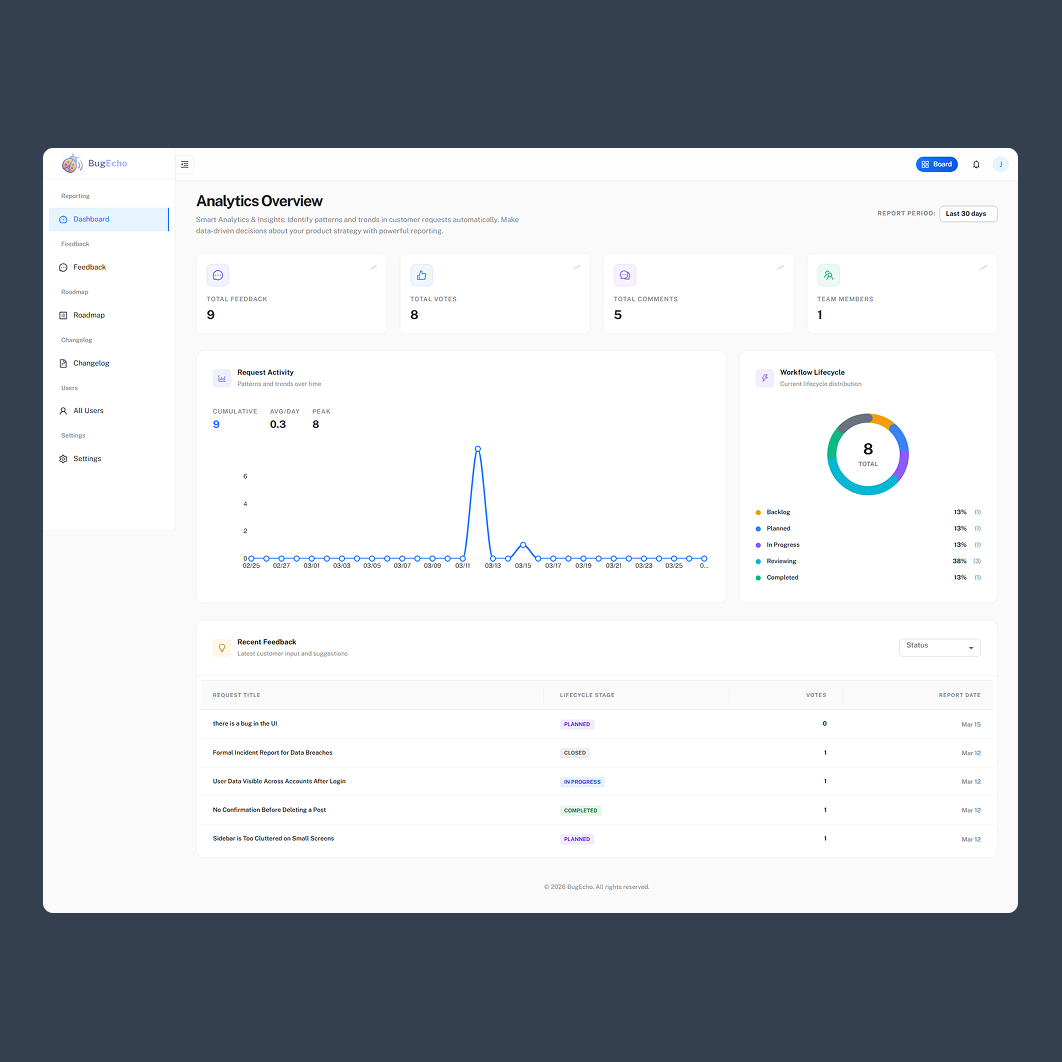Click the blue Board button
The height and width of the screenshot is (1062, 1062).
(x=937, y=164)
